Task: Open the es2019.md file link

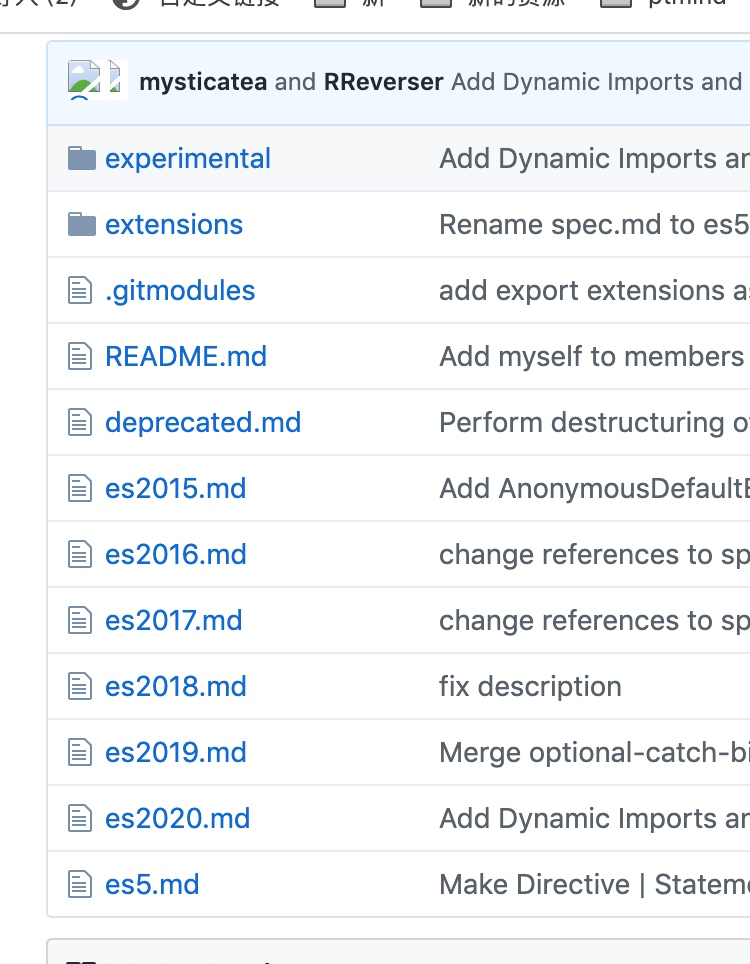Action: point(175,753)
